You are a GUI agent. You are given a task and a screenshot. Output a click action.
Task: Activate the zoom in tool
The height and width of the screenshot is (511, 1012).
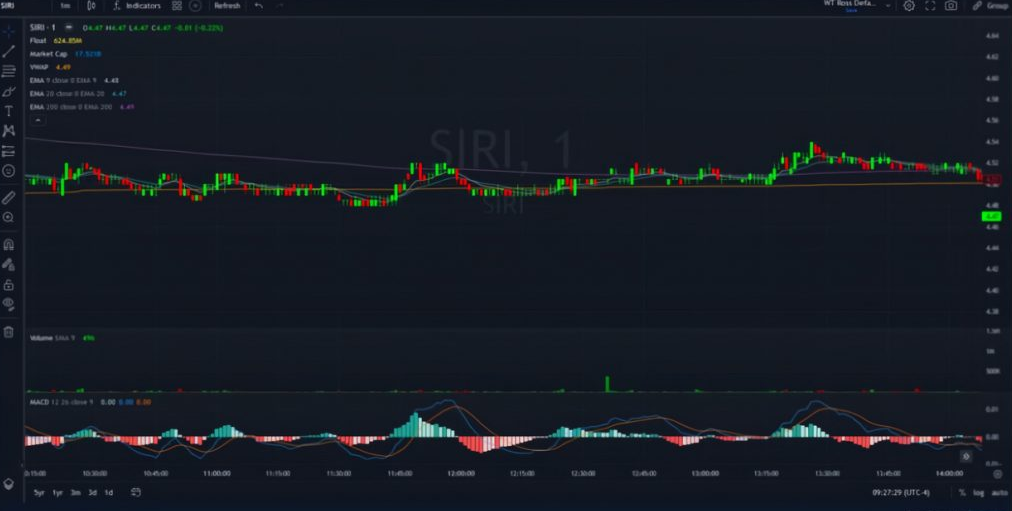tap(8, 218)
